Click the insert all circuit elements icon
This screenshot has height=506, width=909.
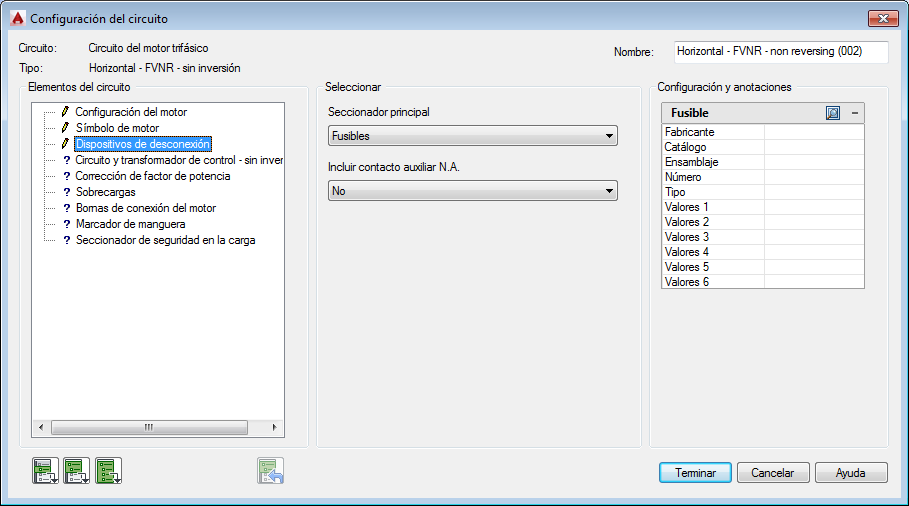click(109, 470)
